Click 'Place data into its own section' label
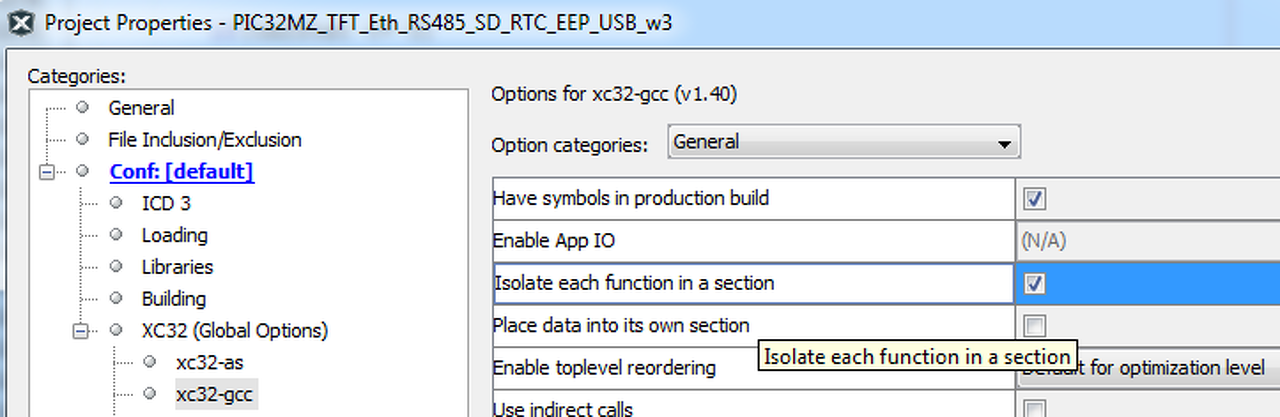 point(621,325)
